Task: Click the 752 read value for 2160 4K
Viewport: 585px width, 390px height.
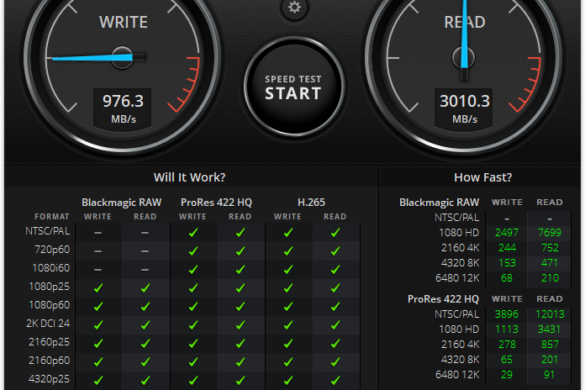Action: pos(550,248)
